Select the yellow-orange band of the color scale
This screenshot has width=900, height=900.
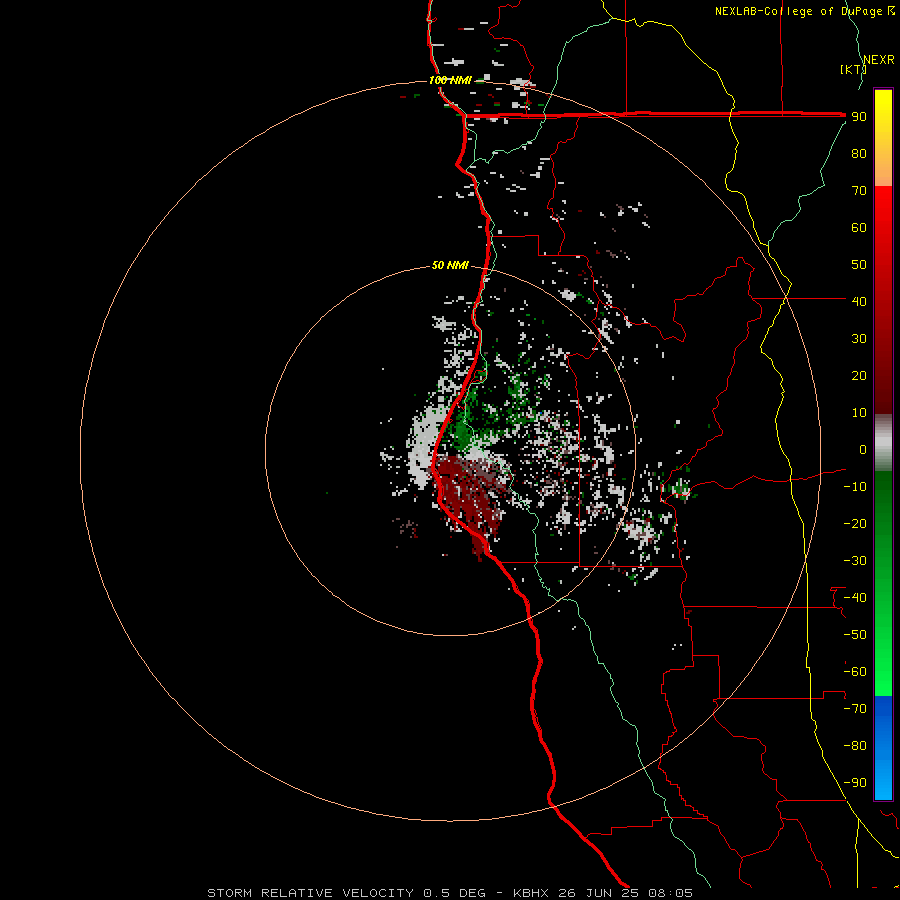pos(883,138)
